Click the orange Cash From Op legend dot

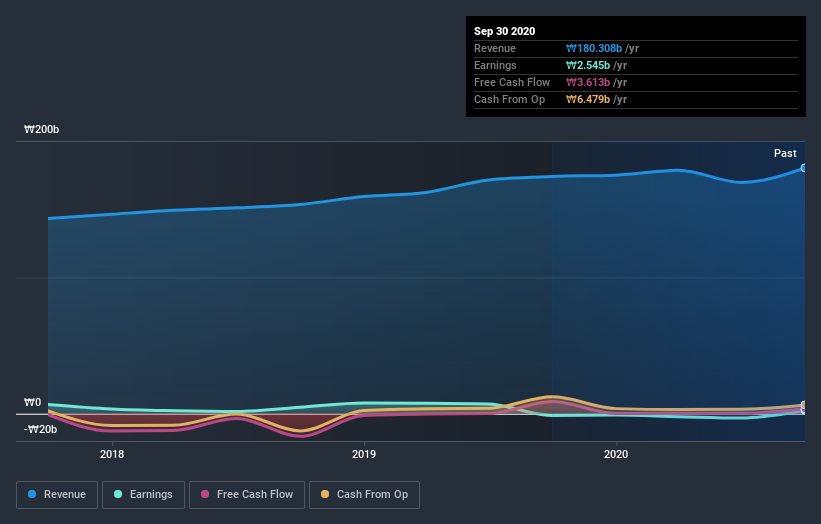pos(325,494)
